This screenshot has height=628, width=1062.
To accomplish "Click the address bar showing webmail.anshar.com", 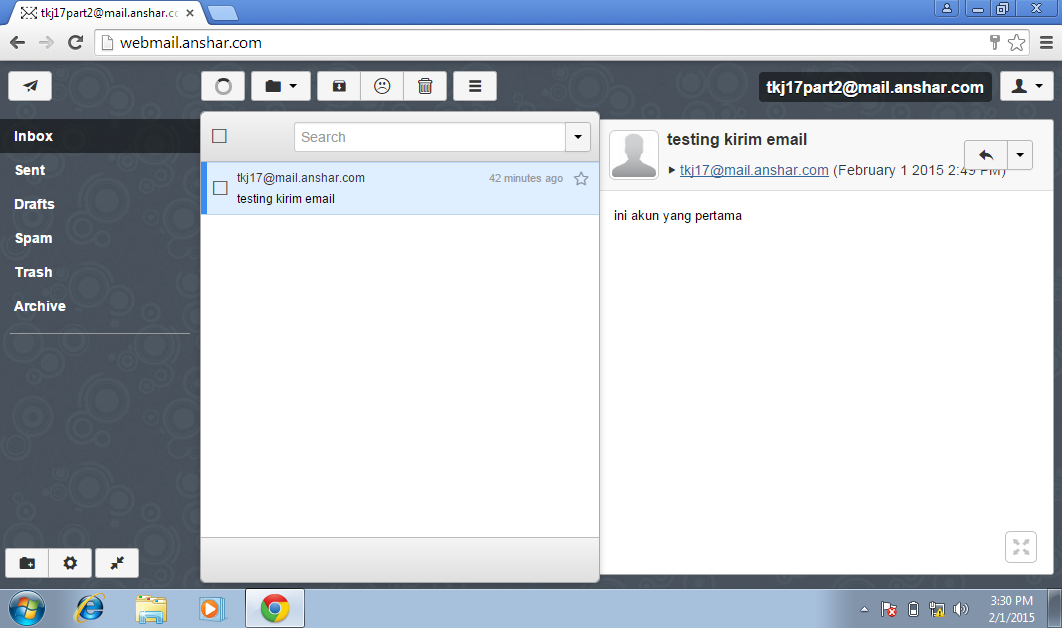I will [542, 43].
